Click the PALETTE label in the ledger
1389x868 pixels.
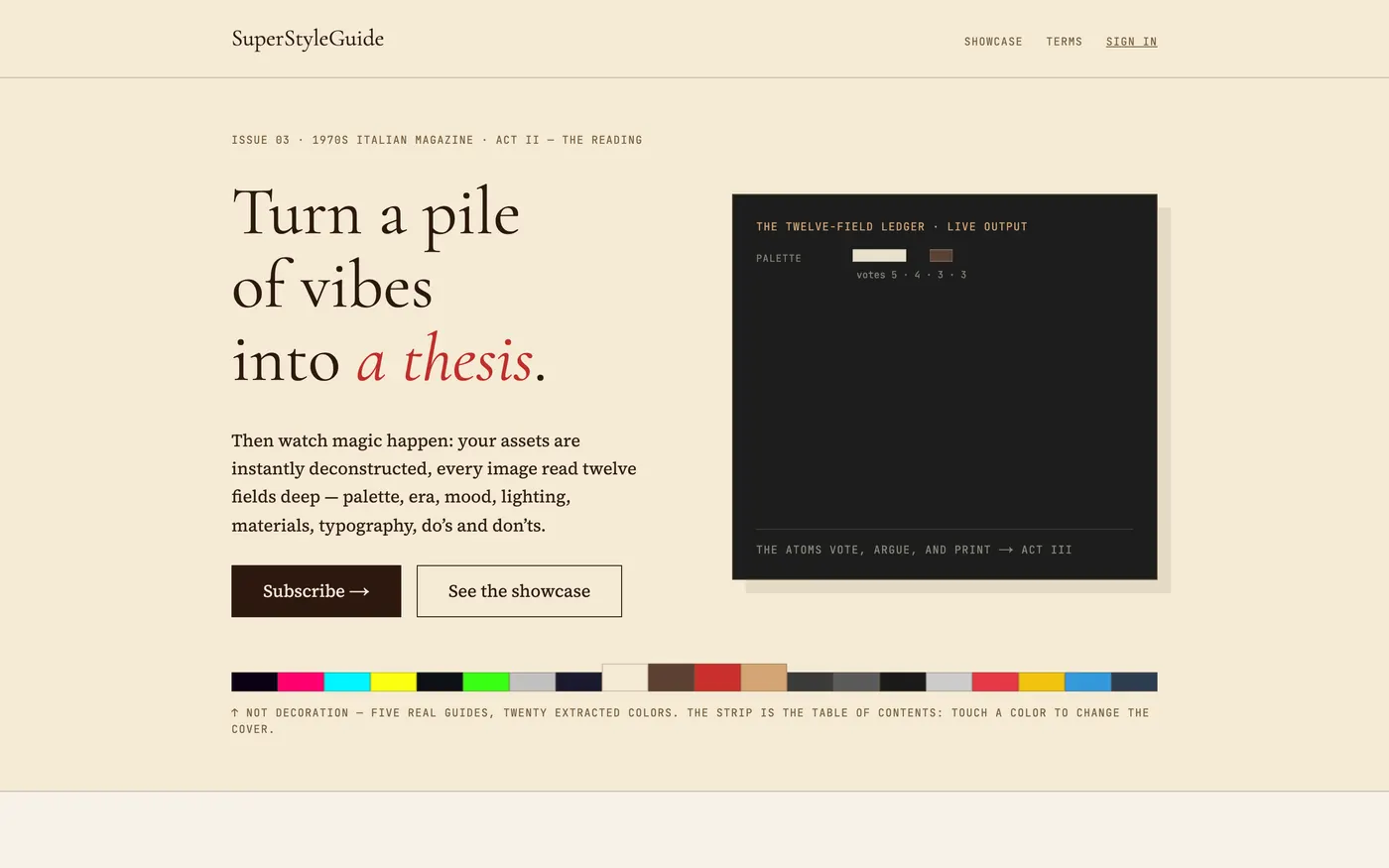click(x=779, y=259)
